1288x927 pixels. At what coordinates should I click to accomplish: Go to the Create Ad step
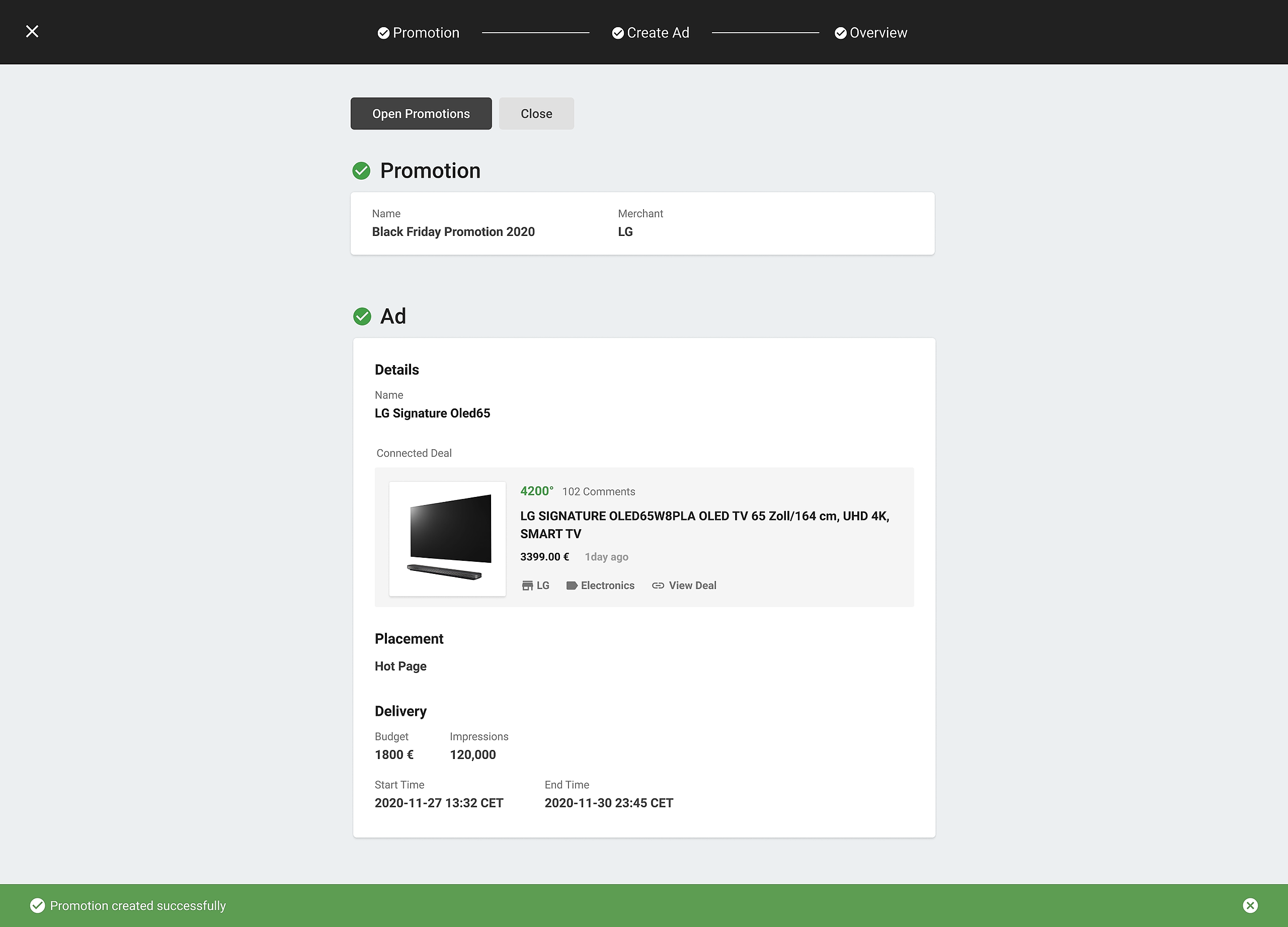(x=651, y=33)
